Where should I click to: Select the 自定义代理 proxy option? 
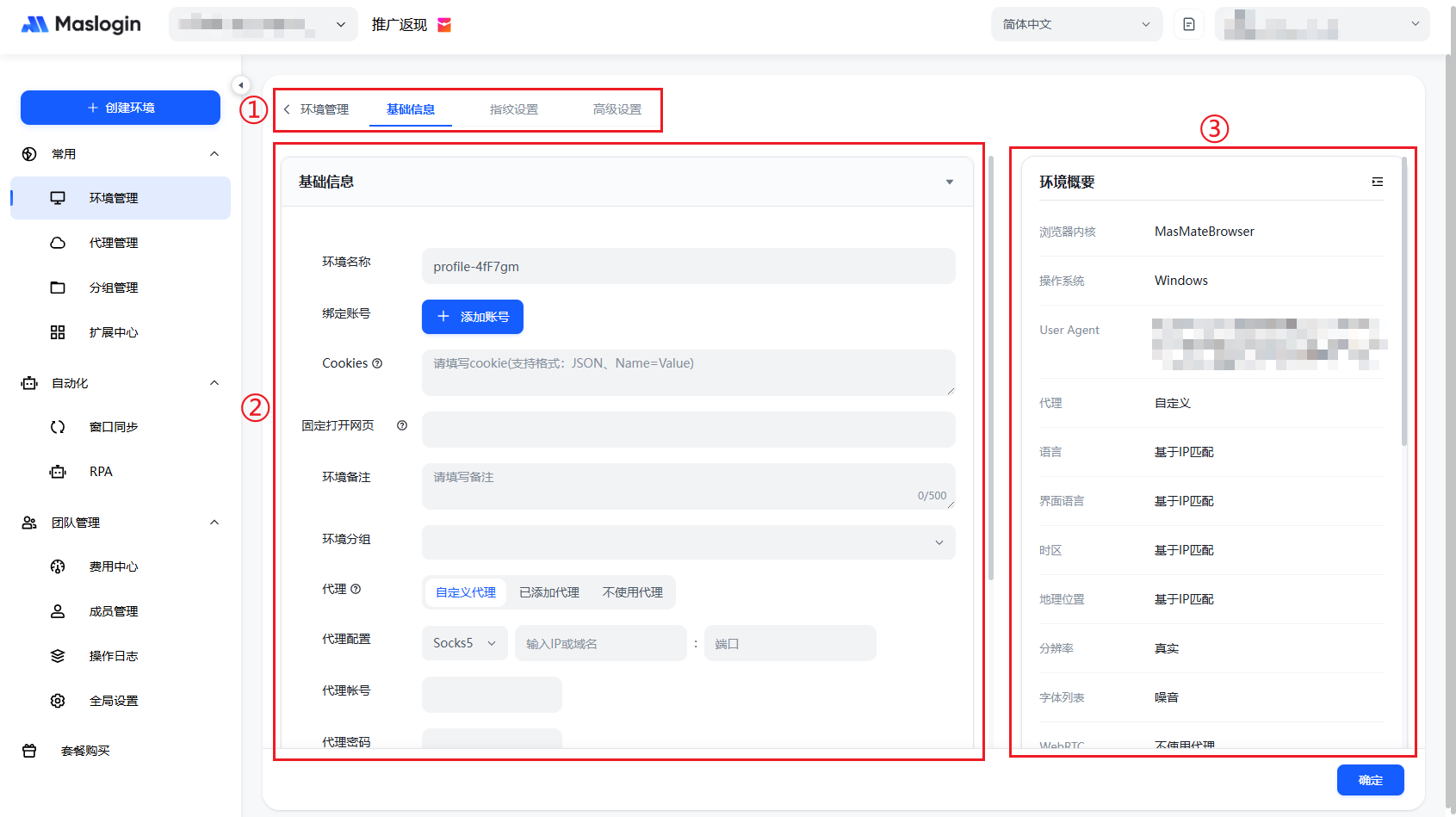click(x=465, y=592)
